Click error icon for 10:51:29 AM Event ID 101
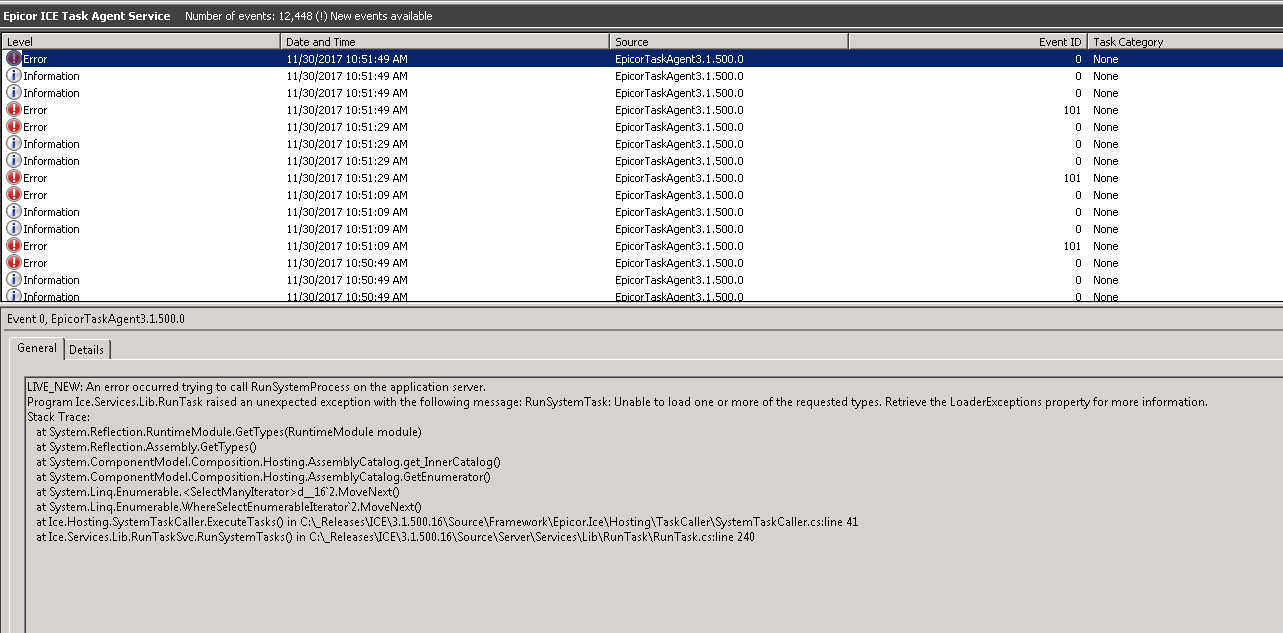The height and width of the screenshot is (633, 1283). pyautogui.click(x=14, y=178)
